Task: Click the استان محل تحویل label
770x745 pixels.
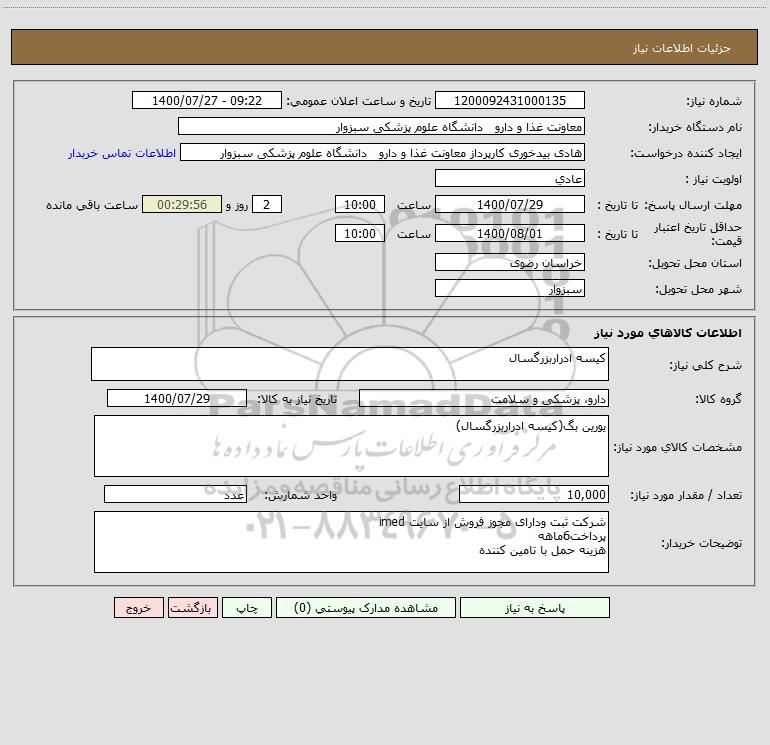Action: [x=695, y=263]
